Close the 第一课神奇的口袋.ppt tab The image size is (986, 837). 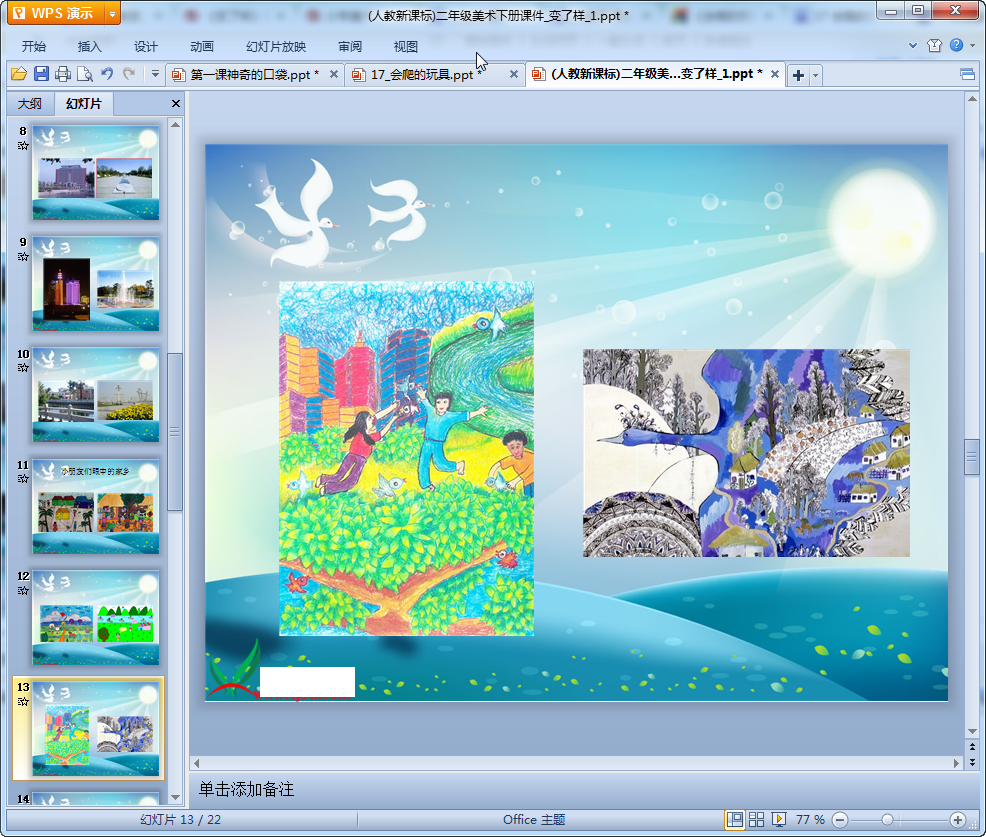334,74
